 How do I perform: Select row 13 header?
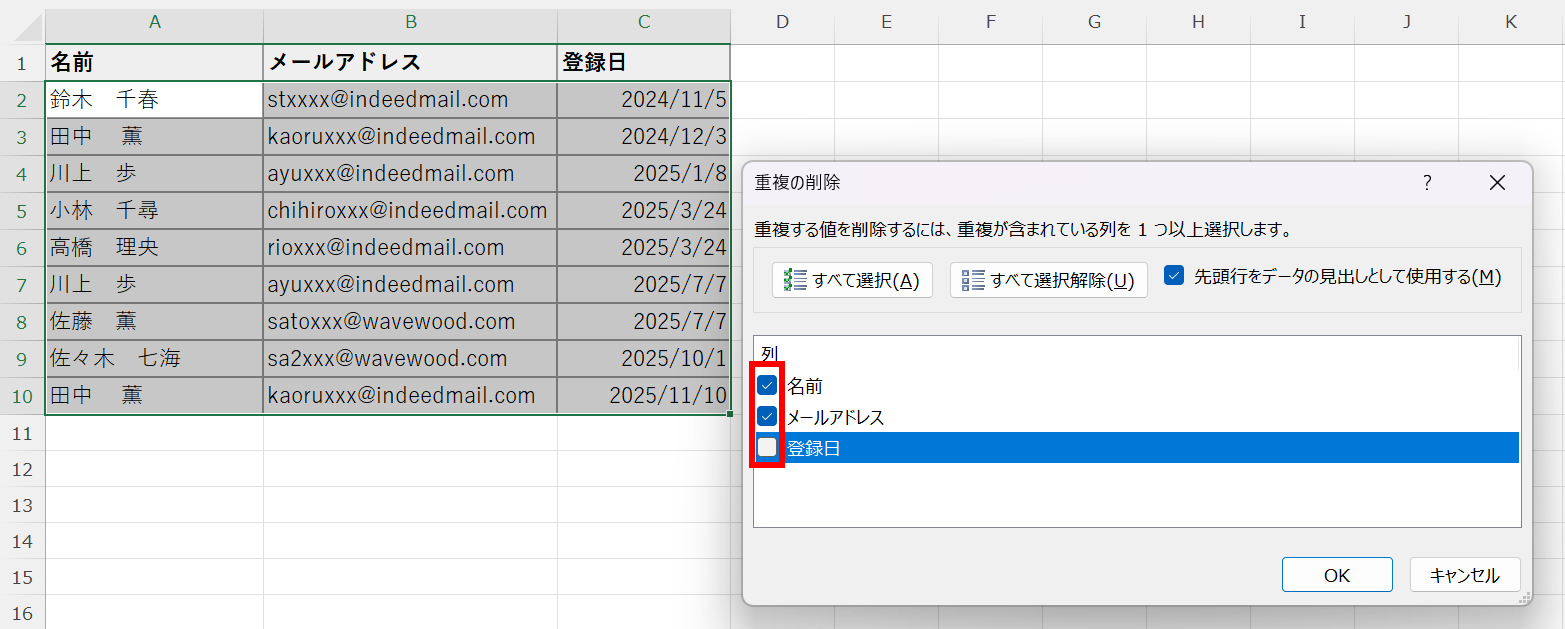(22, 505)
